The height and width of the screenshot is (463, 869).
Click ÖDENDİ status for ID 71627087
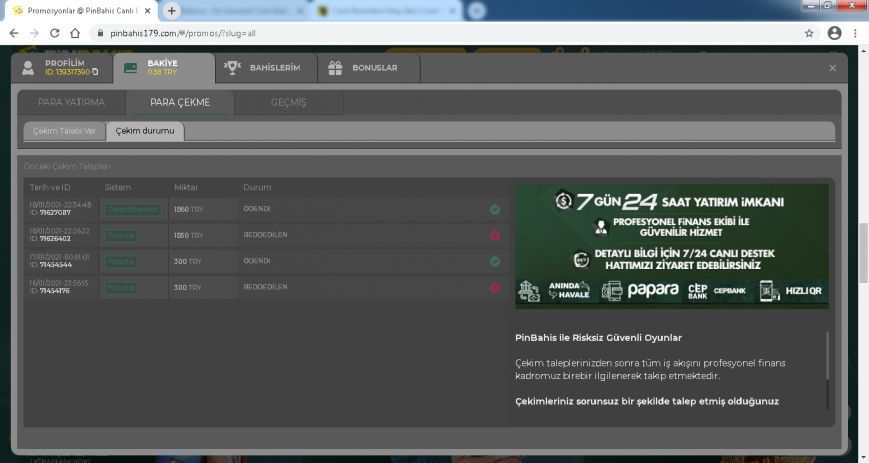257,209
